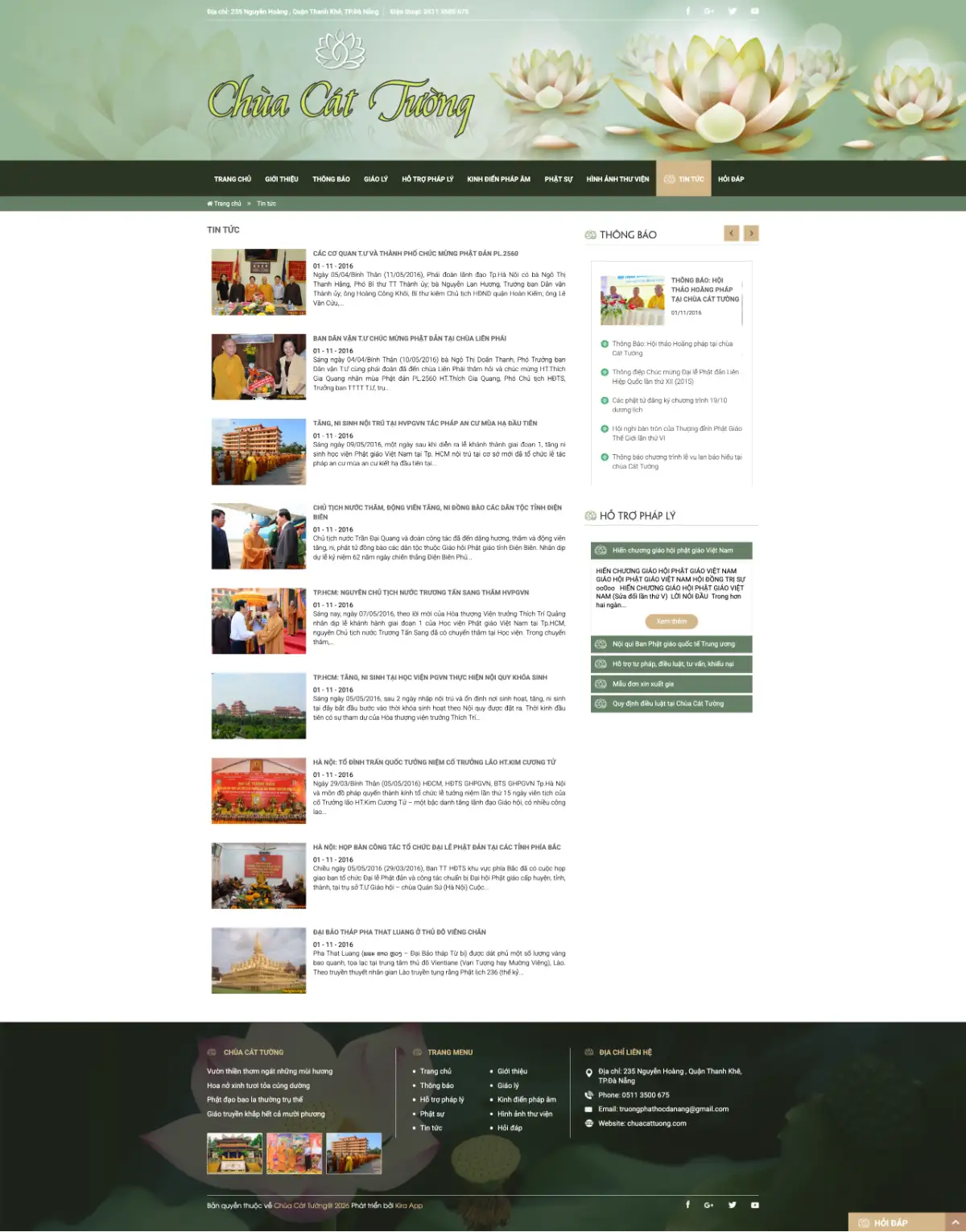Advance to the next Thông Báo slide
Viewport: 966px width, 1232px height.
751,234
